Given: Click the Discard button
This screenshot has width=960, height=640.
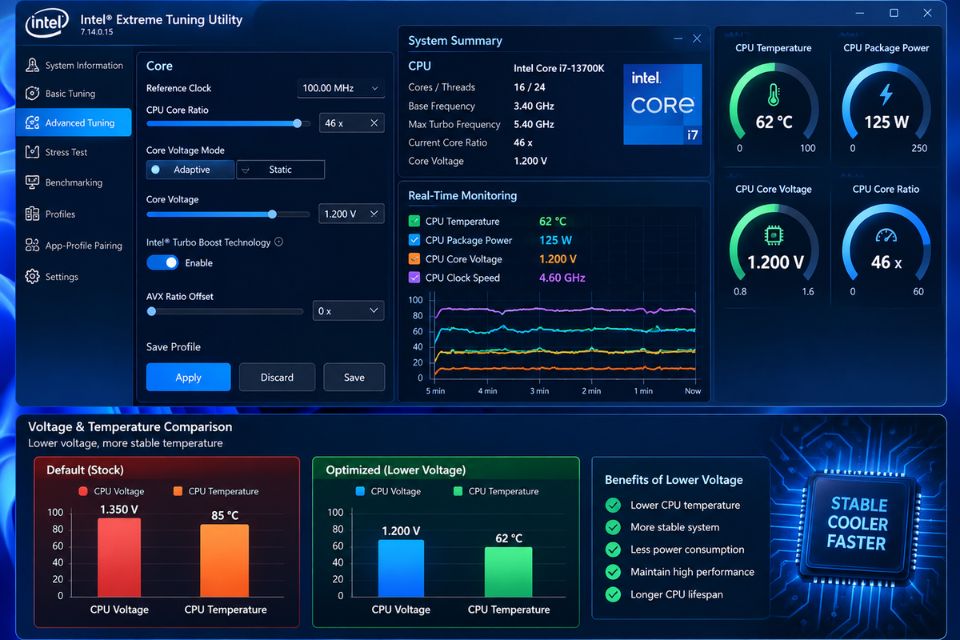Looking at the screenshot, I should pyautogui.click(x=277, y=377).
